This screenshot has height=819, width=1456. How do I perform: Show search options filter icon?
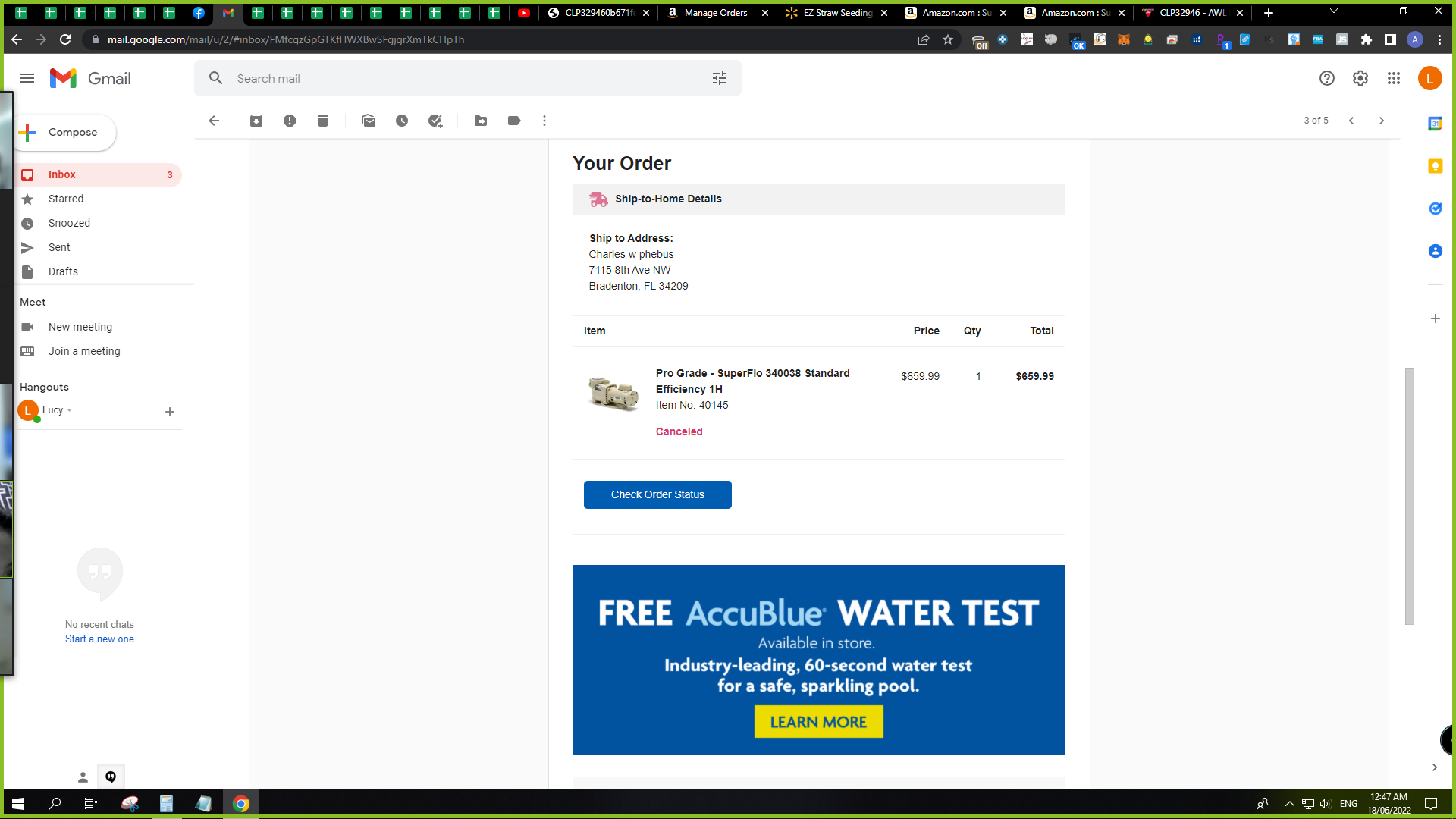720,78
